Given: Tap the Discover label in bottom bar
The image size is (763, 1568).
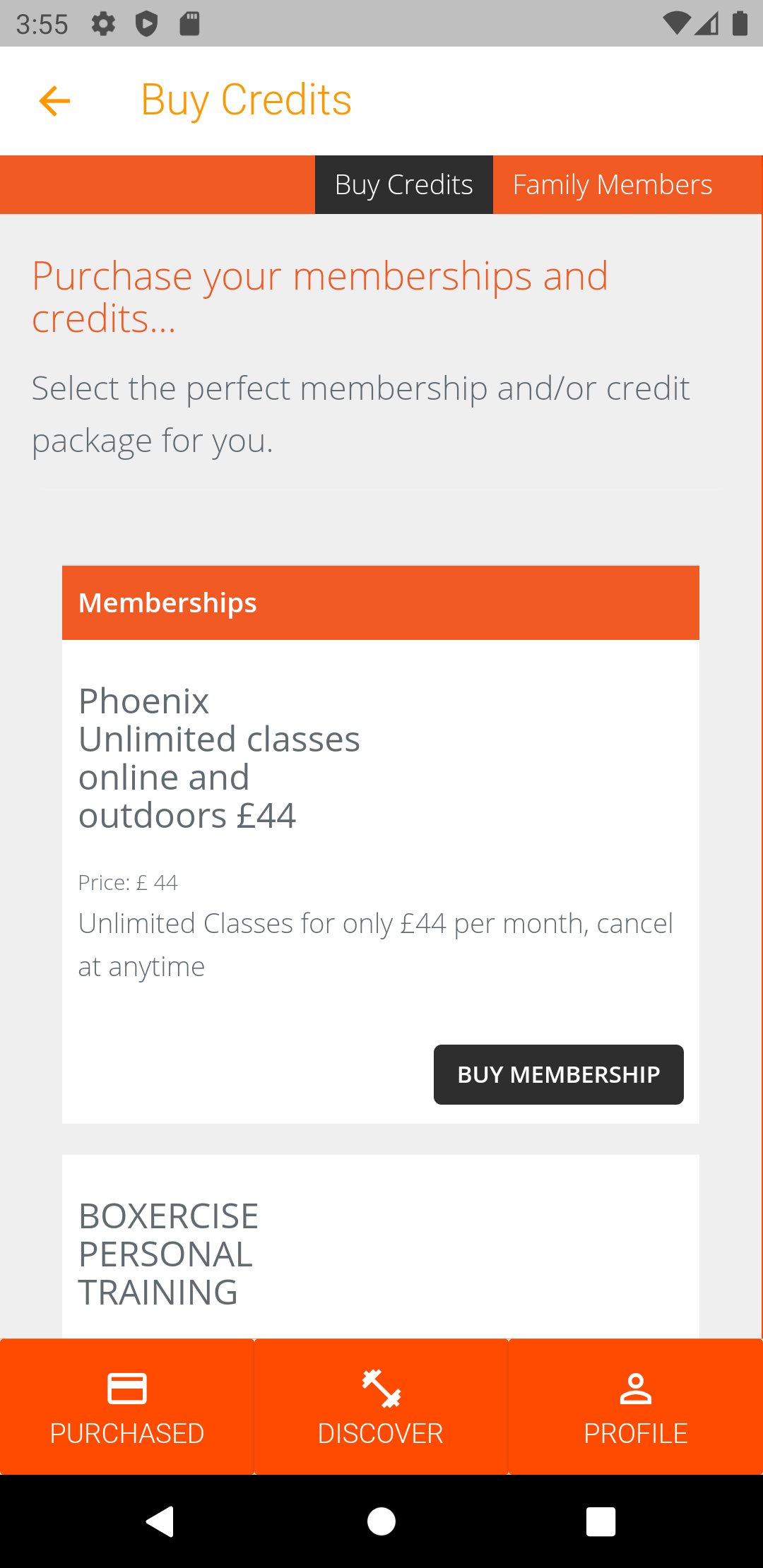Looking at the screenshot, I should pyautogui.click(x=381, y=1433).
